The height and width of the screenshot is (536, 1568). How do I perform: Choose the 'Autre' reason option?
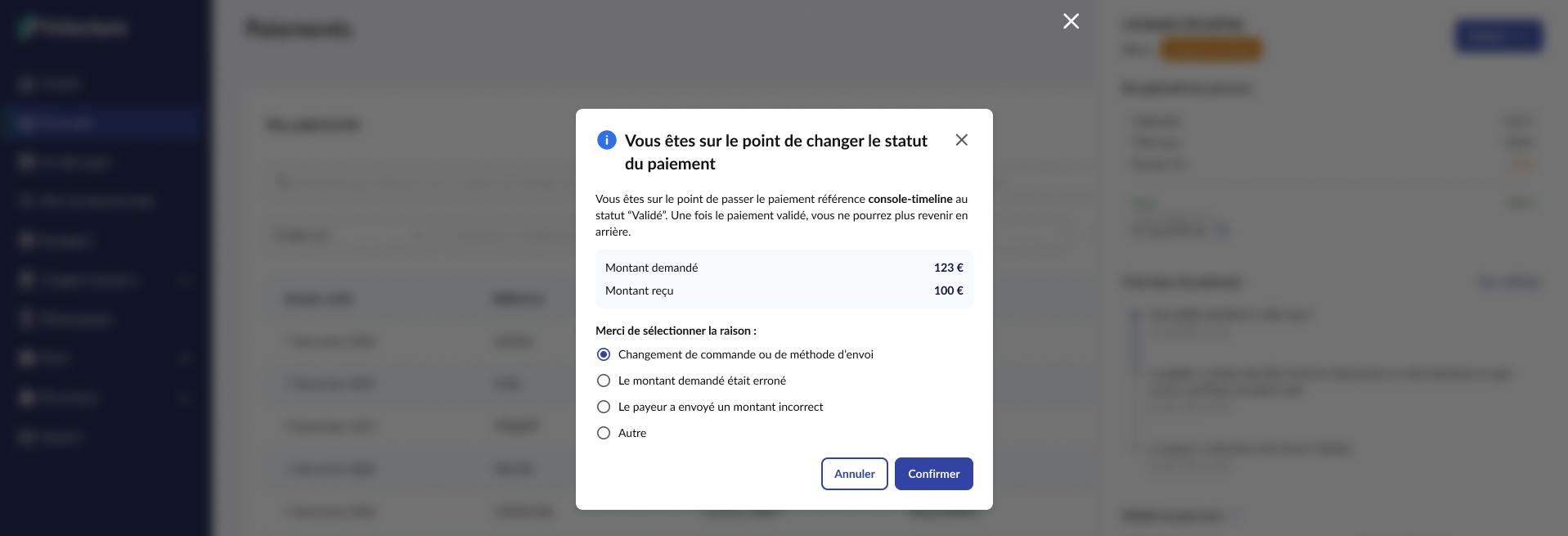pyautogui.click(x=604, y=433)
